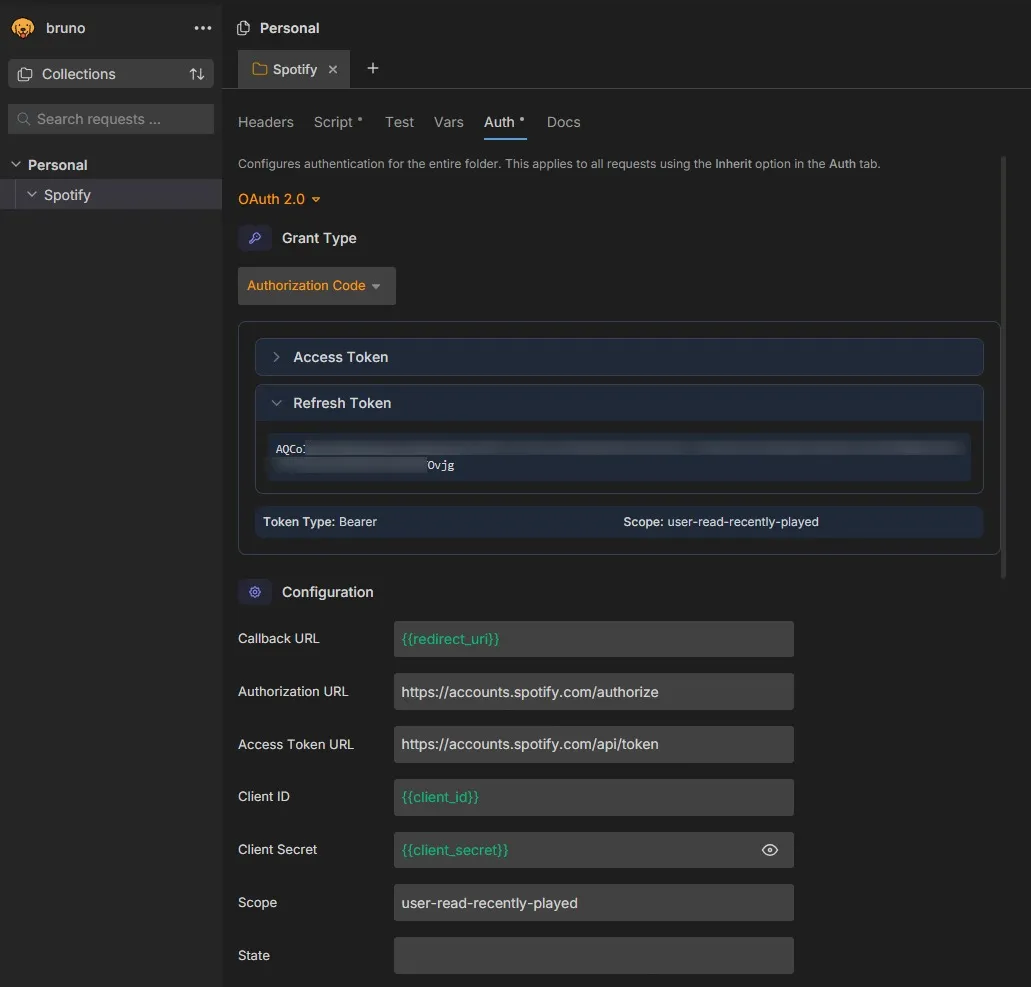Open the OAuth 2.0 auth mode dropdown
Screen dimensions: 1031x987
tap(279, 199)
